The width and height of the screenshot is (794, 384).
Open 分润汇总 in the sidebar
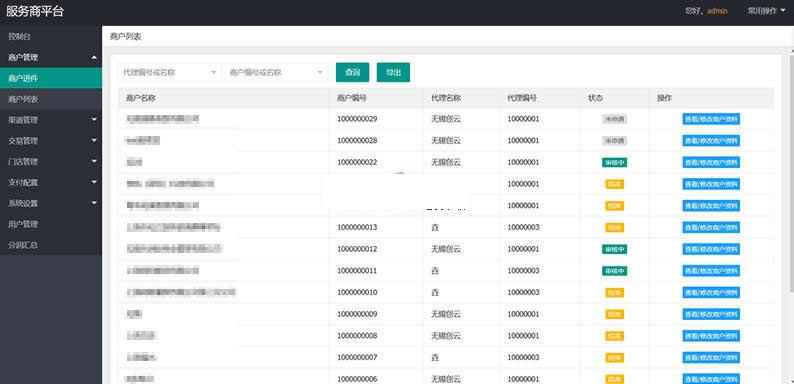[51, 245]
